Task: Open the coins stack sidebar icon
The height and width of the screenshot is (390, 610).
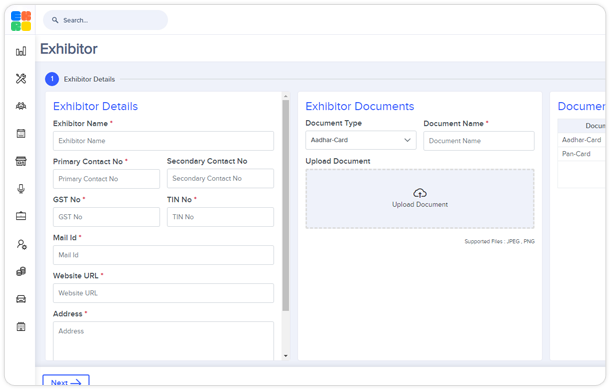Action: pos(21,271)
